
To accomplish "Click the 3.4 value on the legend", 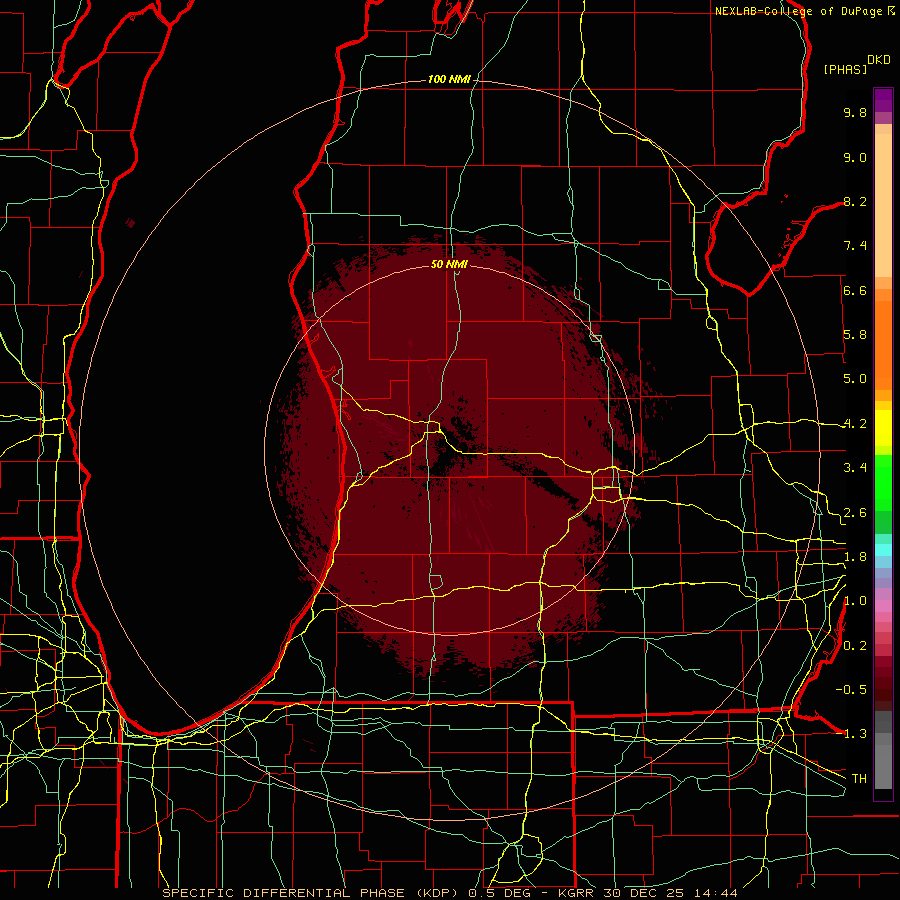I will [855, 468].
